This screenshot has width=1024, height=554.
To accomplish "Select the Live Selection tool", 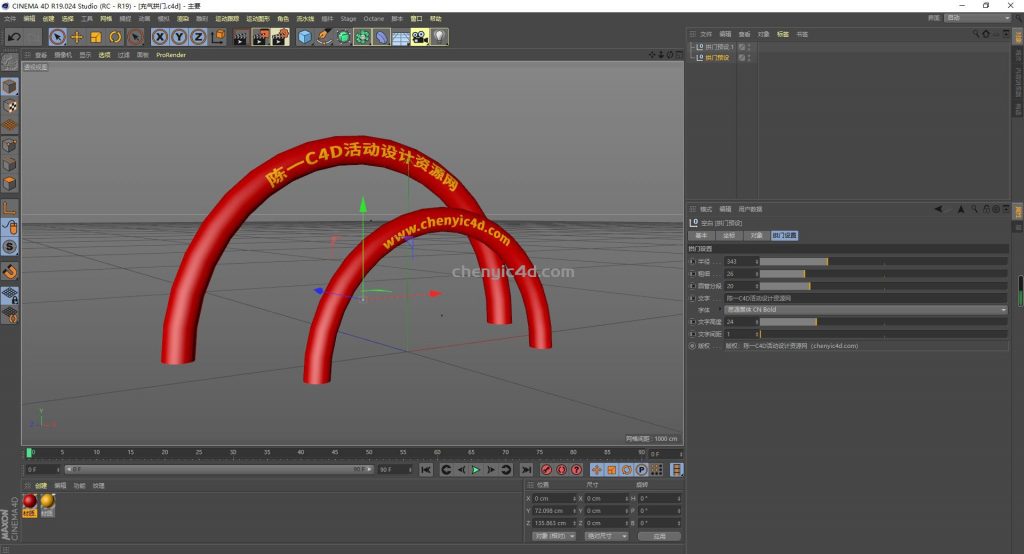I will [x=57, y=37].
